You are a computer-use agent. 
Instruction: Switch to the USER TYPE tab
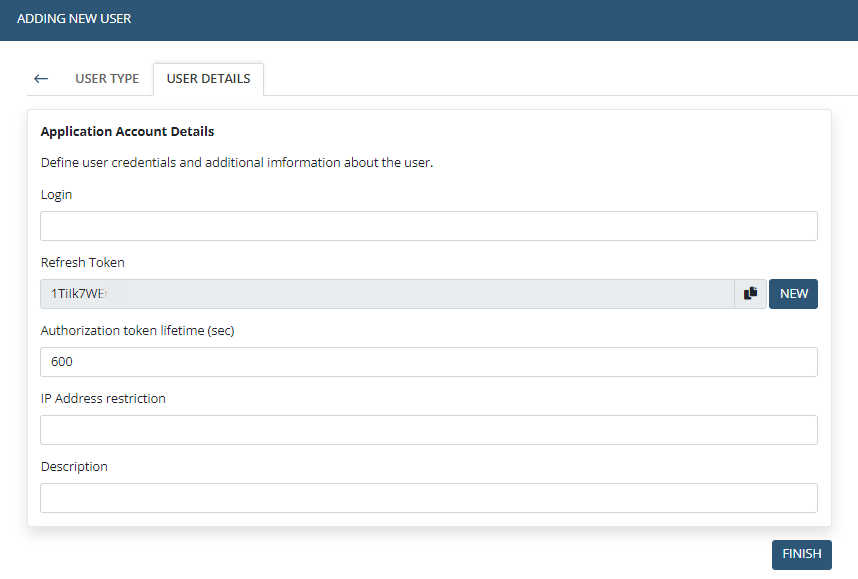[107, 79]
